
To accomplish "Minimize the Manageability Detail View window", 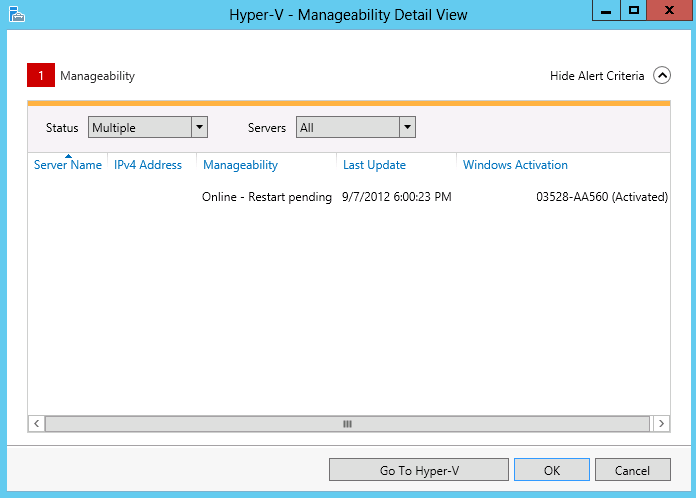I will (606, 10).
